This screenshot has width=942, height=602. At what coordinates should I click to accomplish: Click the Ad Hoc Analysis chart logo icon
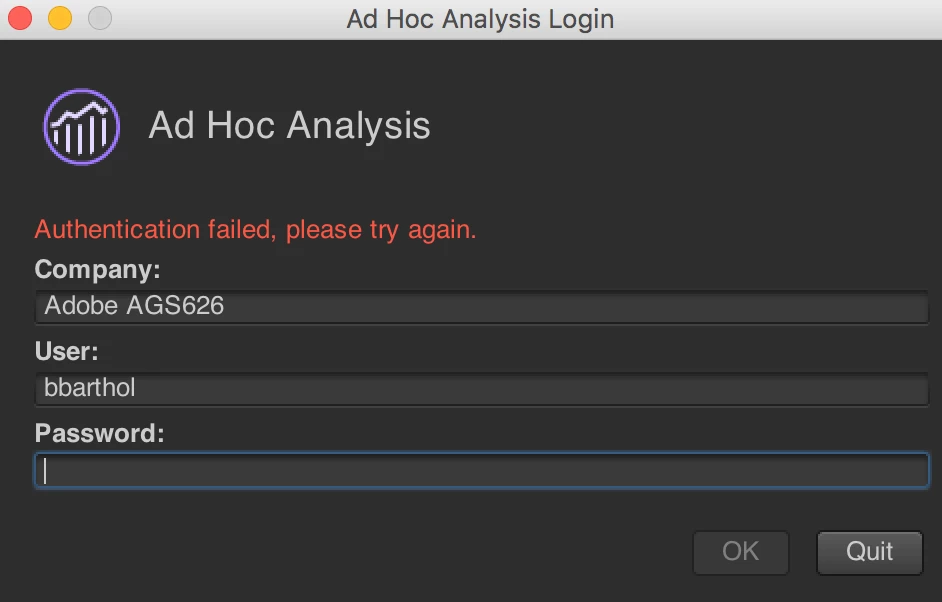[82, 127]
